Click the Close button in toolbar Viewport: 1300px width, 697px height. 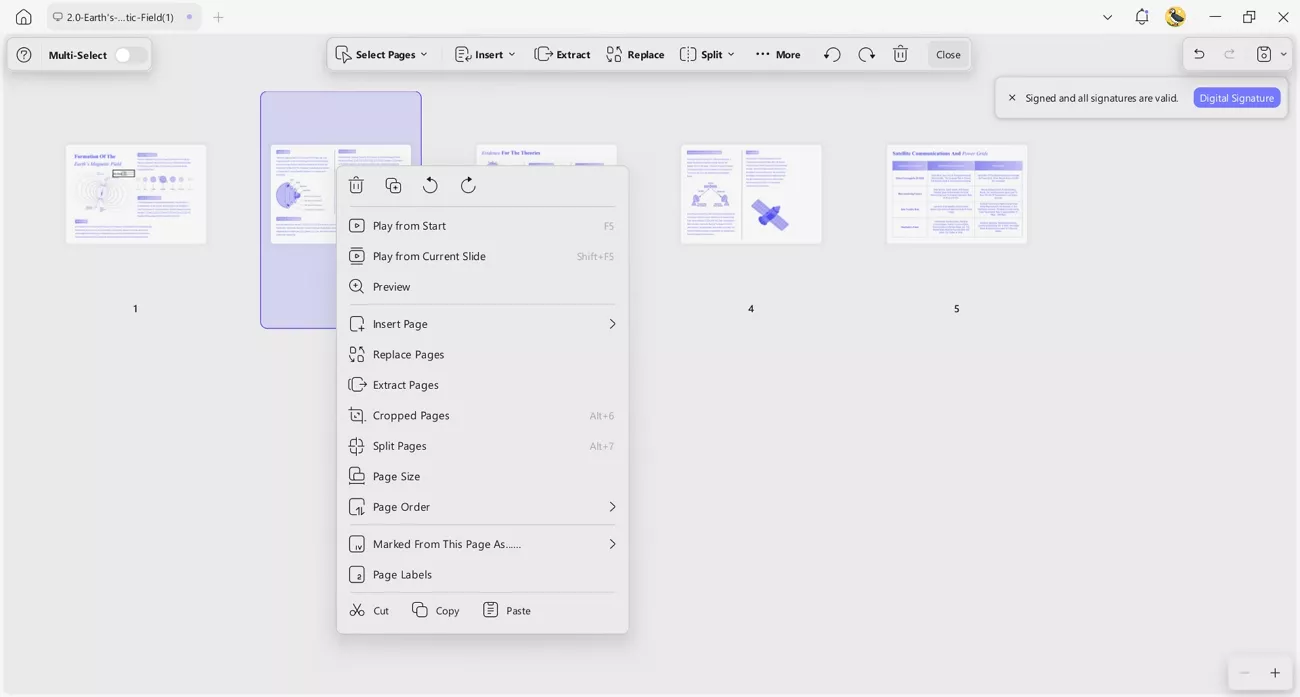pyautogui.click(x=948, y=54)
